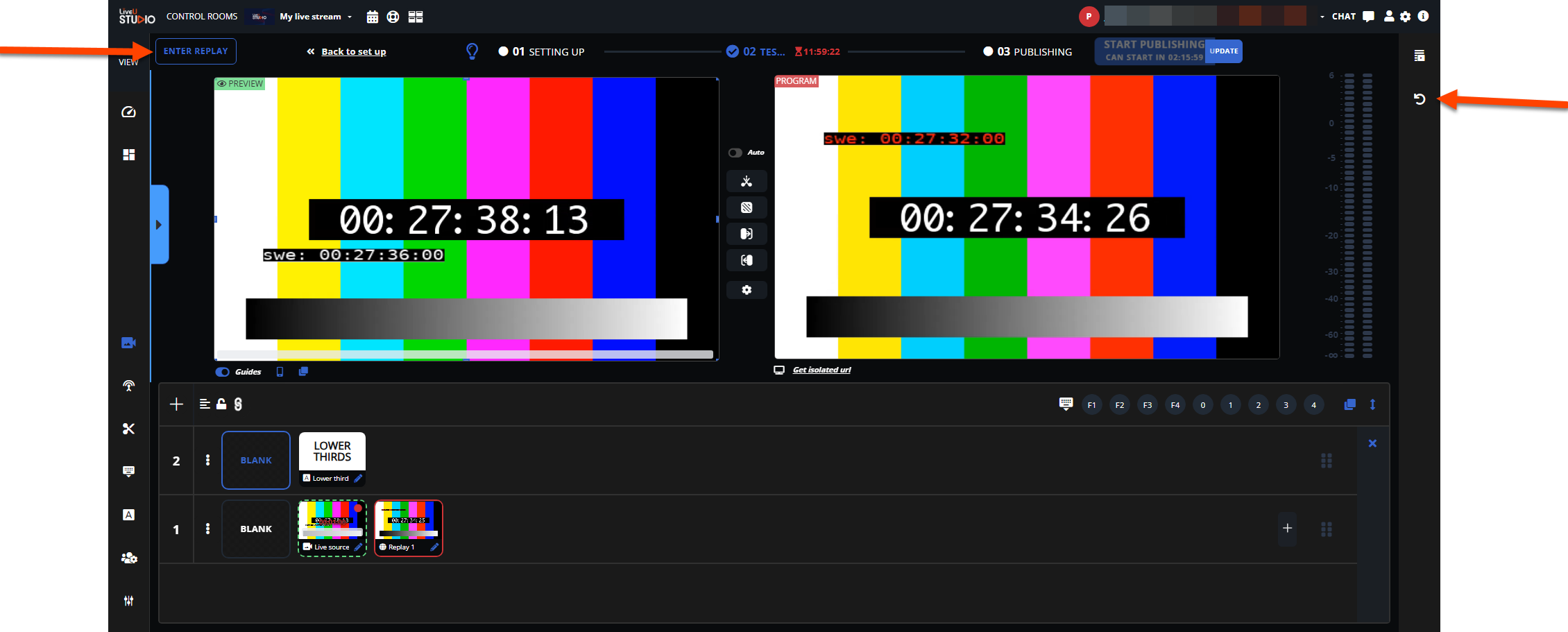This screenshot has width=1568, height=632.
Task: Open transition settings gear below transition buttons
Action: pos(747,290)
